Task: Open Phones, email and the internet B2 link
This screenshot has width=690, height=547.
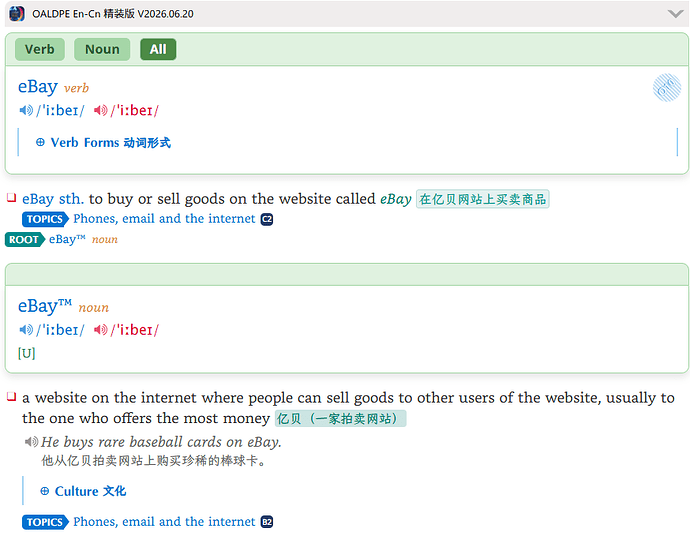Action: tap(164, 521)
